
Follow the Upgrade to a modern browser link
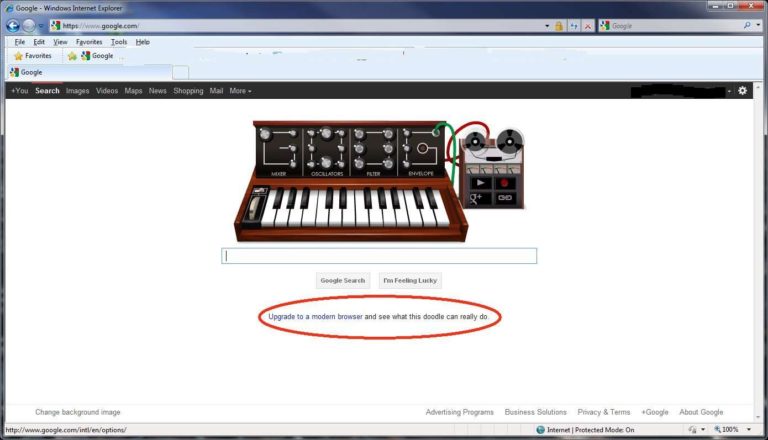[x=315, y=316]
